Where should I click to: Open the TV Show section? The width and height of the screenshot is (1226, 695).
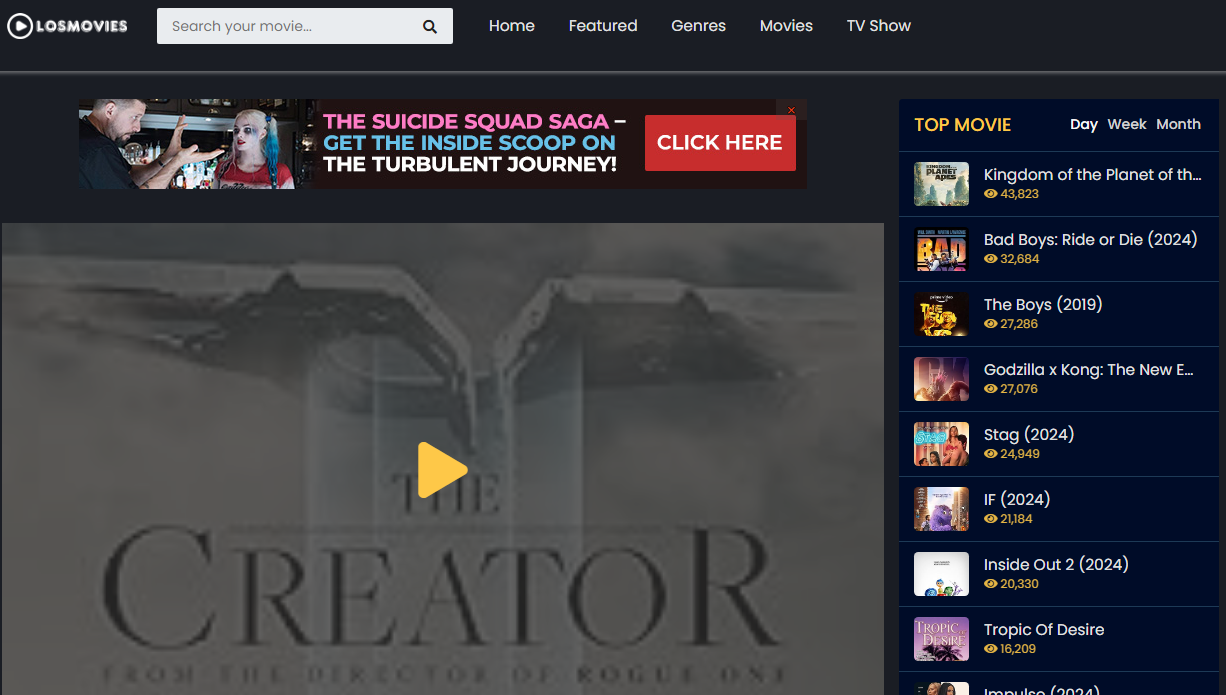point(879,26)
